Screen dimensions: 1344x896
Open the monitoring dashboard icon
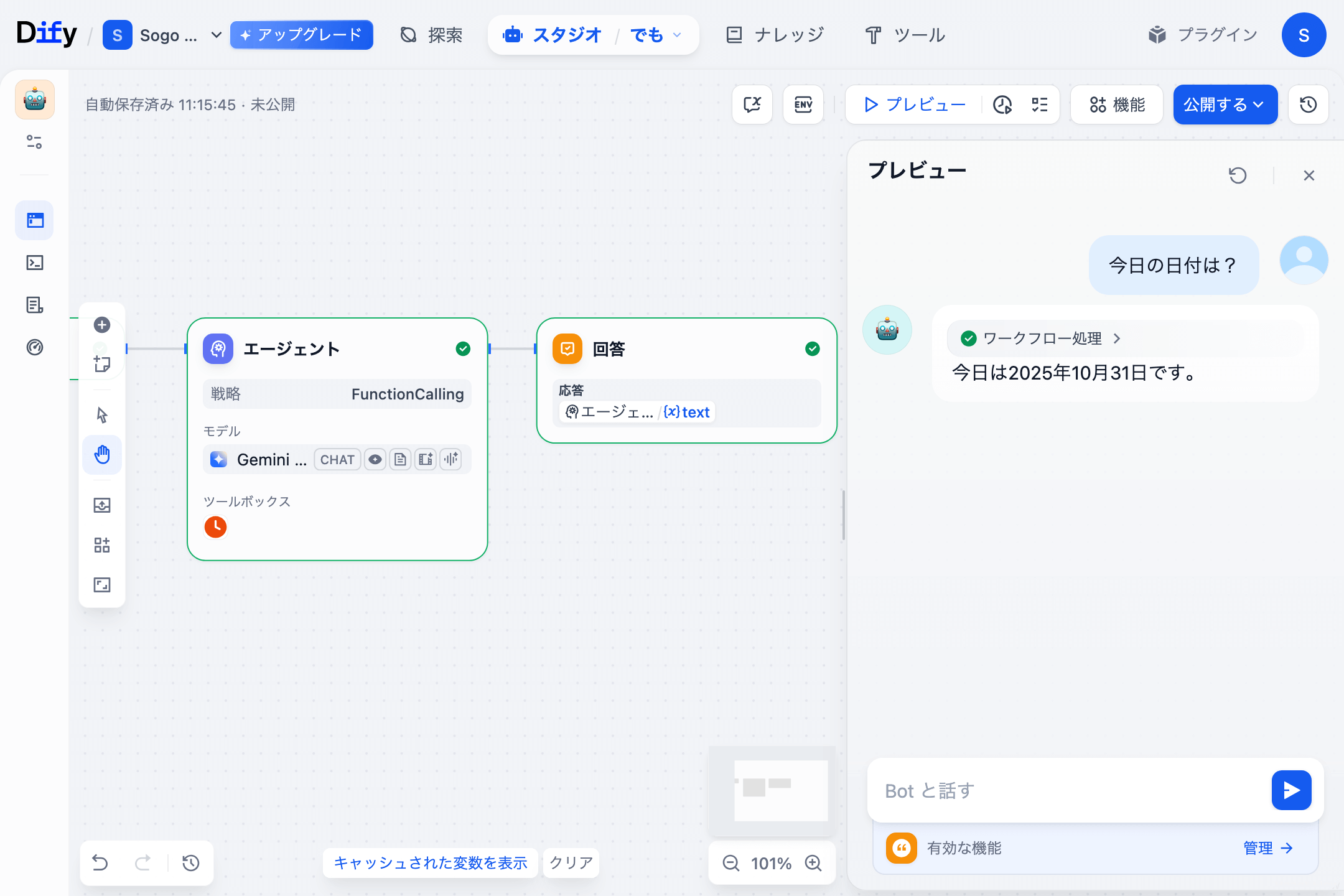pyautogui.click(x=35, y=348)
